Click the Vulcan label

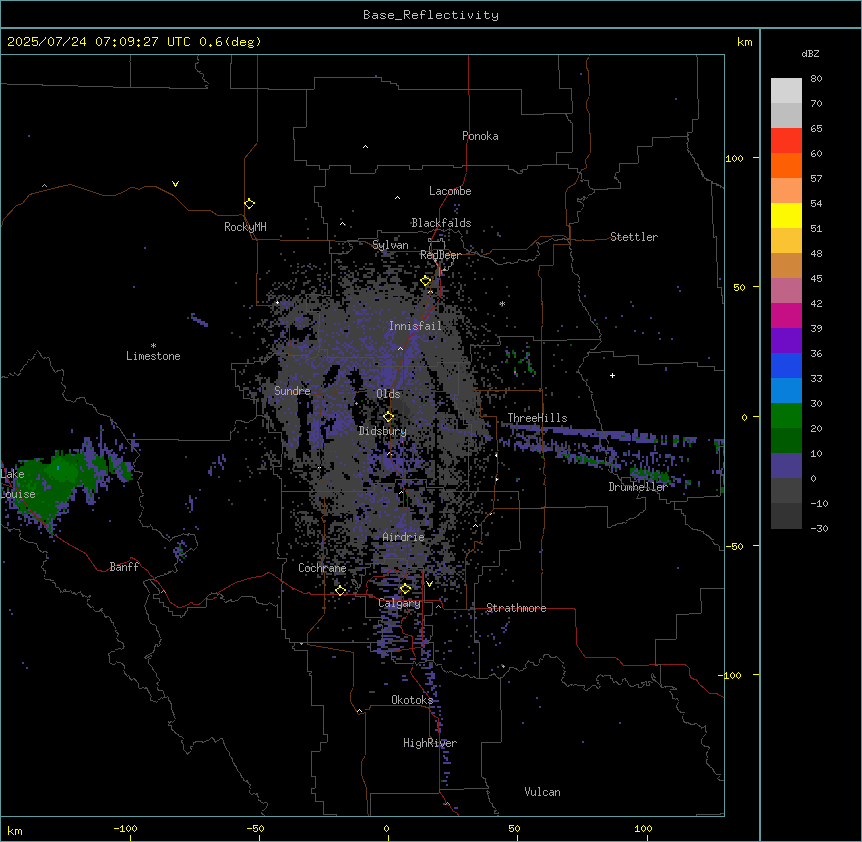coord(543,792)
